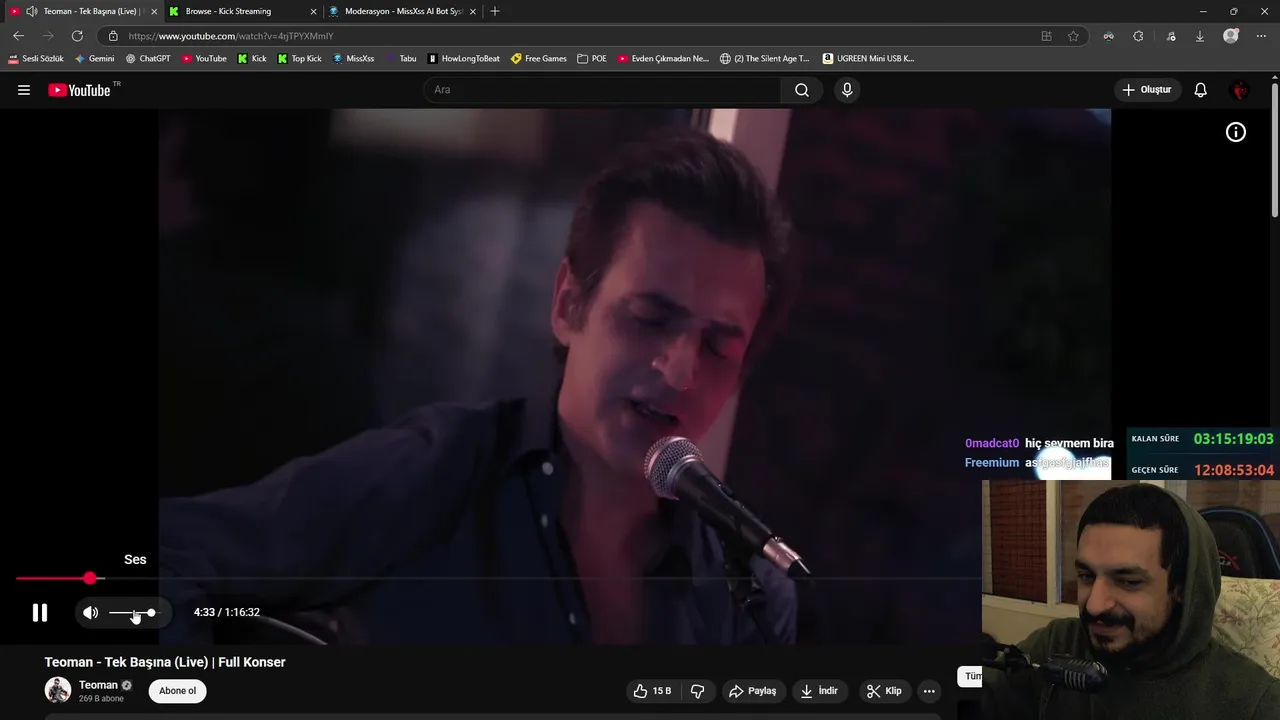Open Teoman channel avatar
This screenshot has width=1280, height=720.
[x=58, y=690]
